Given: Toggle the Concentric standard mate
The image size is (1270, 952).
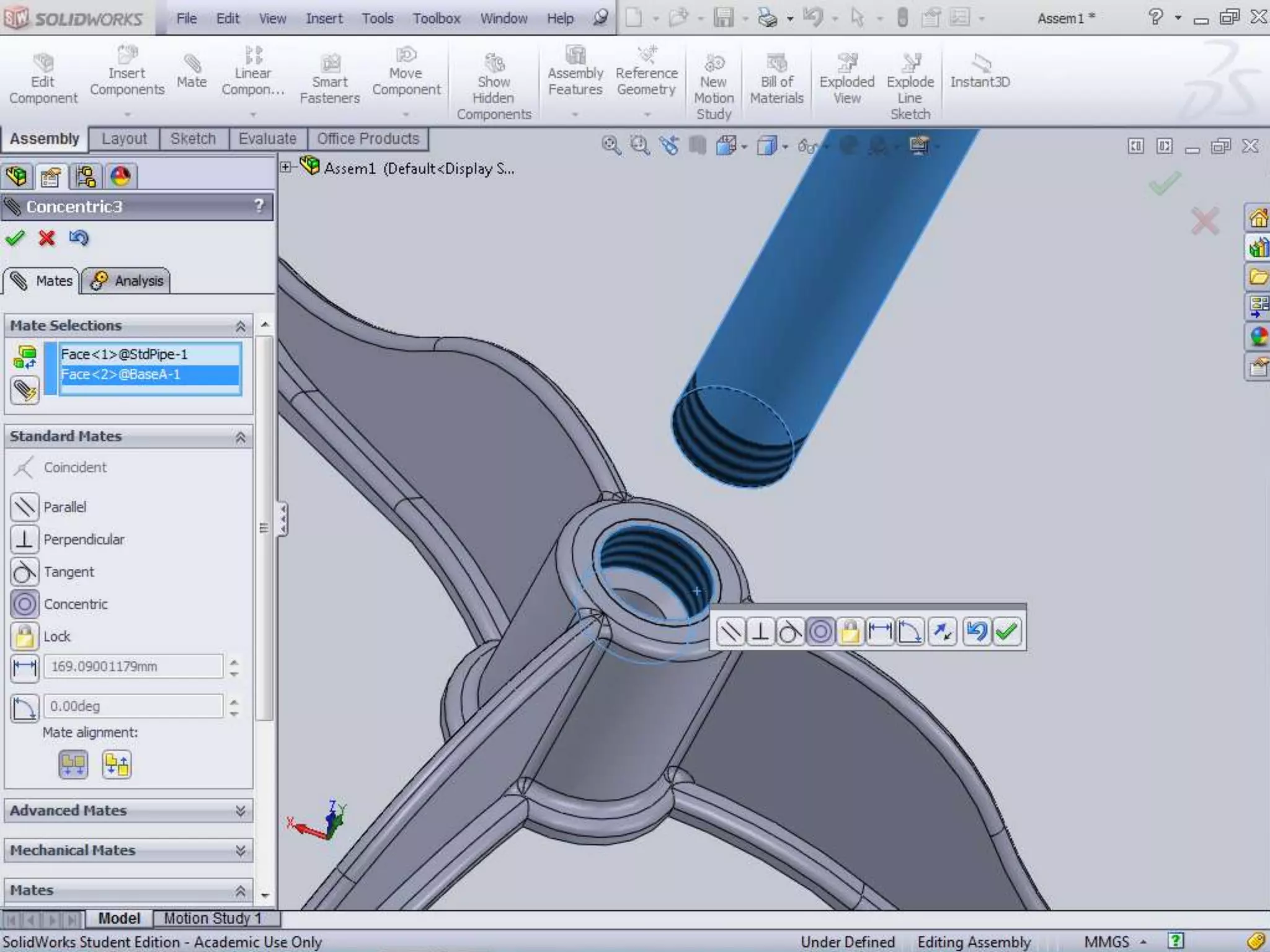Looking at the screenshot, I should pyautogui.click(x=25, y=604).
